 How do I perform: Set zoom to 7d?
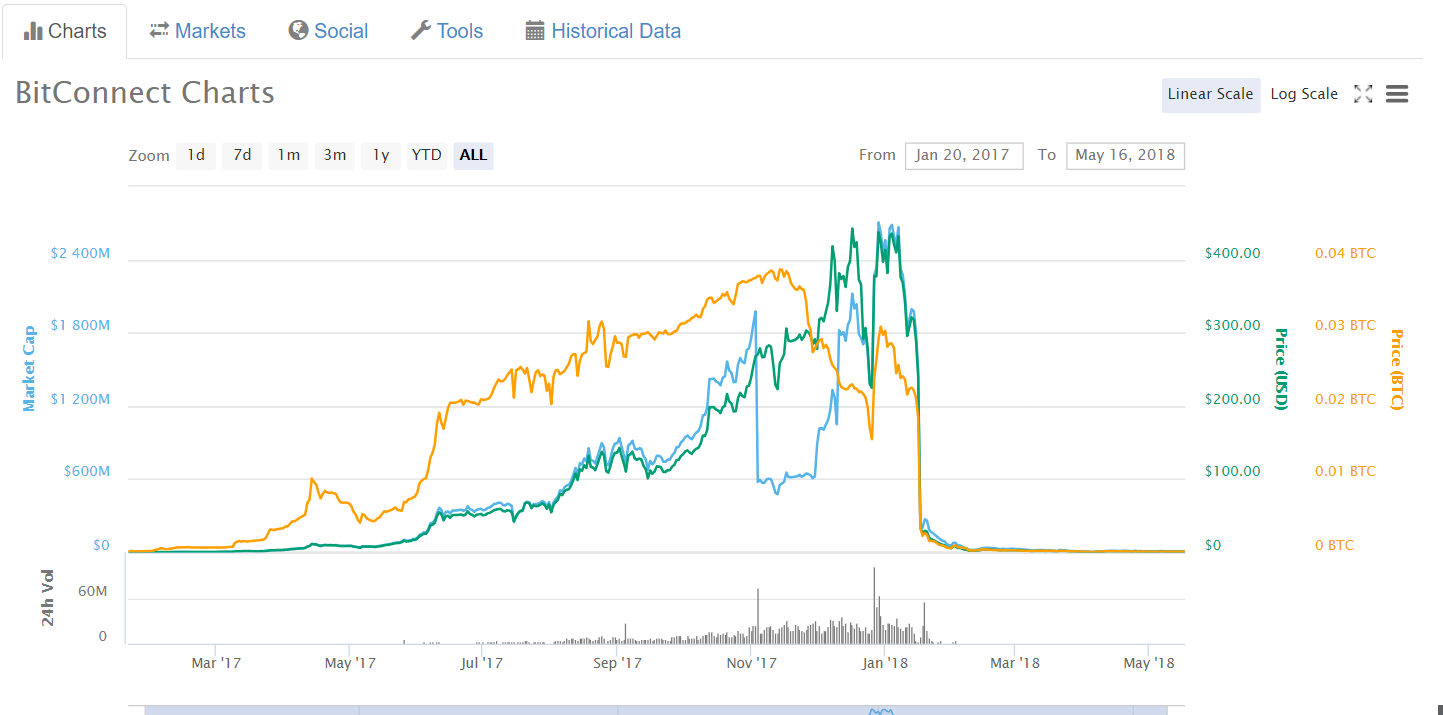pos(242,155)
